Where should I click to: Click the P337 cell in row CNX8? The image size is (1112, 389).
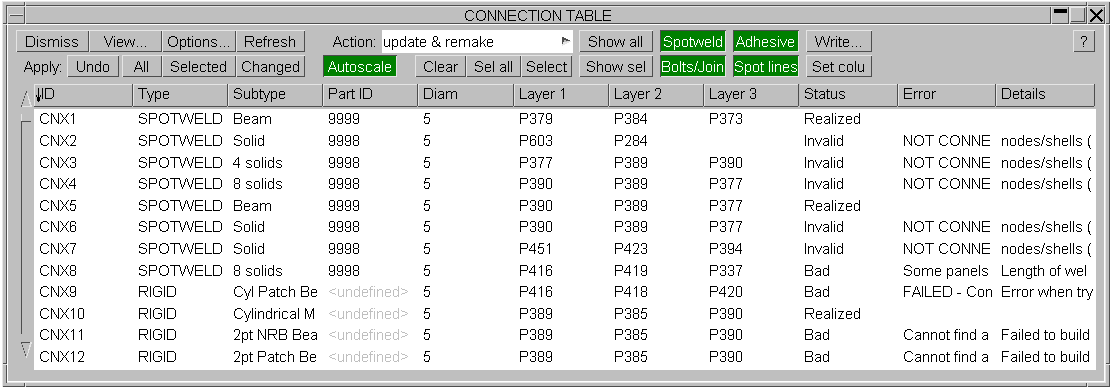725,271
